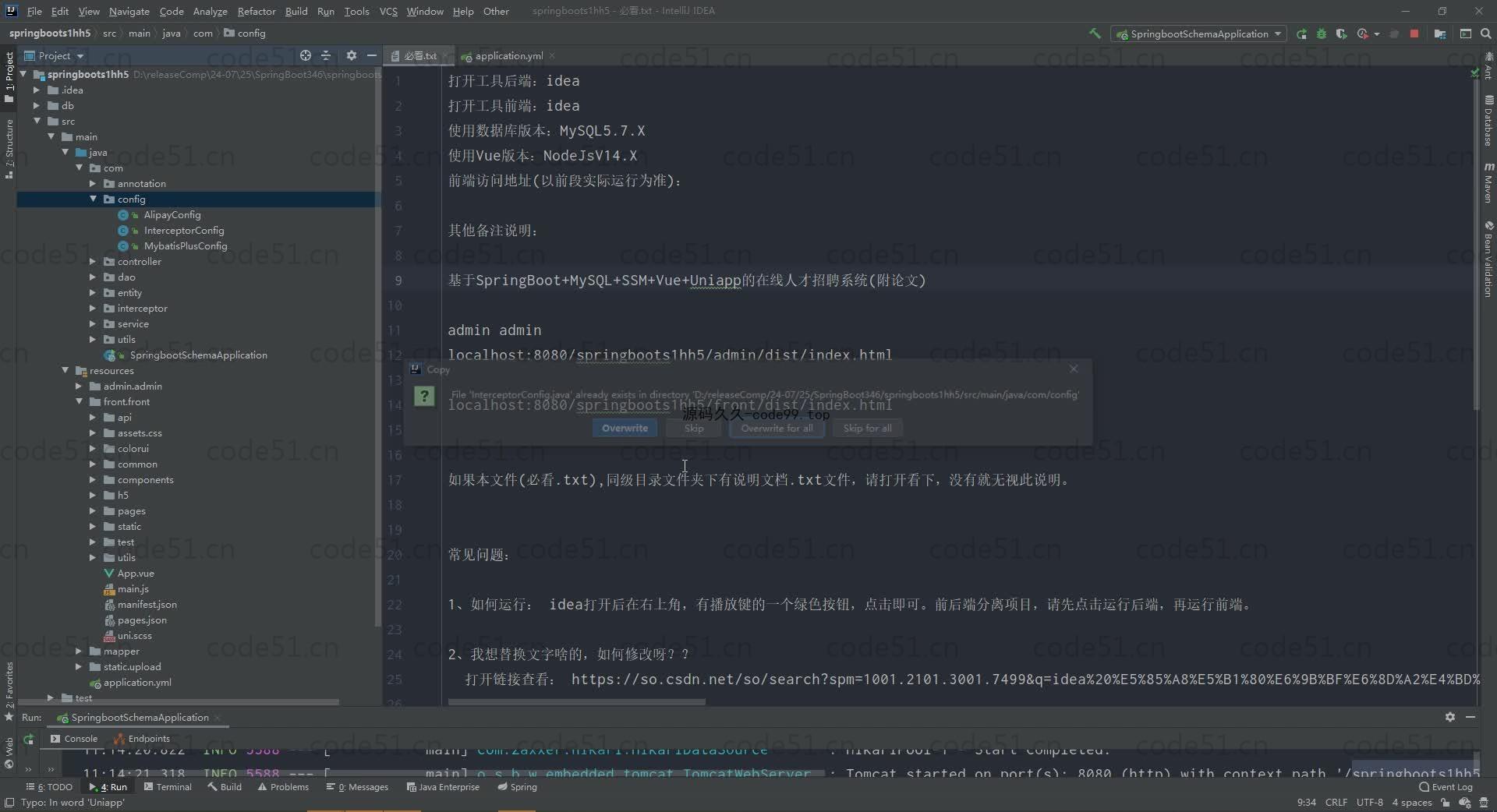The height and width of the screenshot is (812, 1497).
Task: Hide the Project panel with minus icon
Action: coord(372,55)
